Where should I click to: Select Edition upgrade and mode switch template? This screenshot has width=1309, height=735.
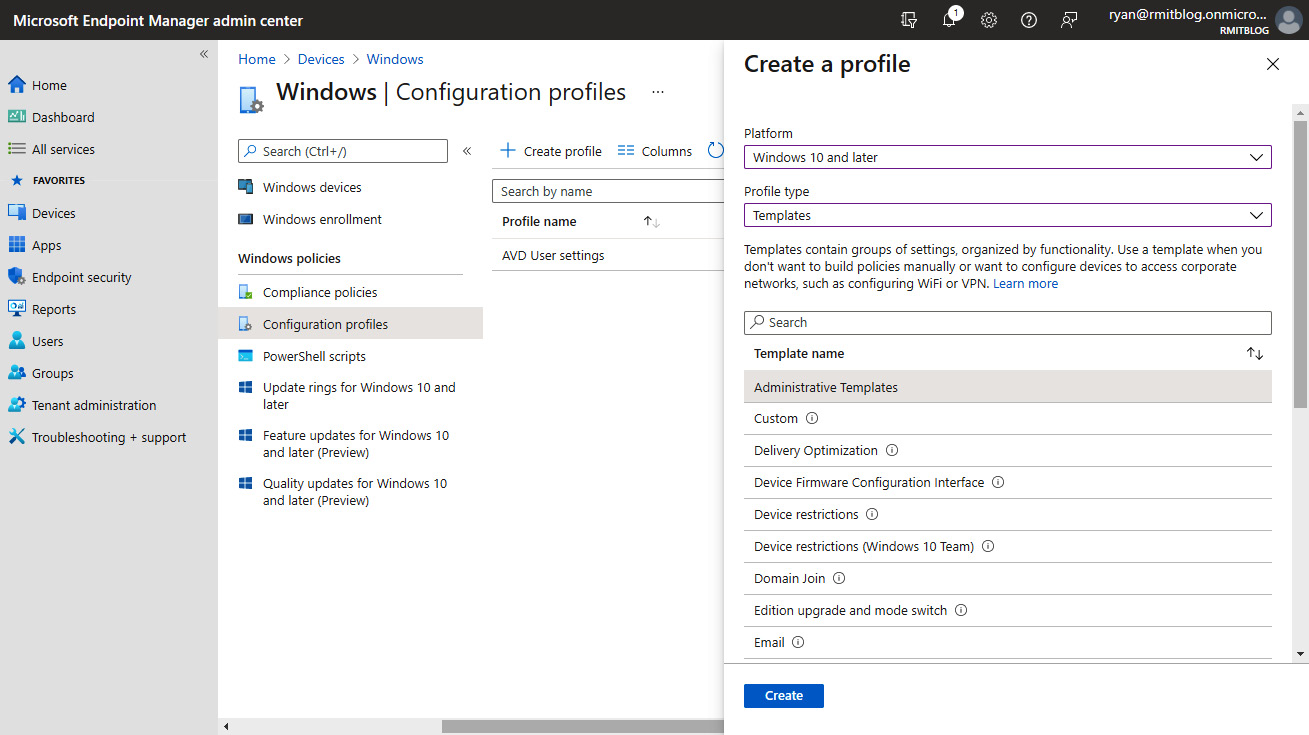[850, 610]
